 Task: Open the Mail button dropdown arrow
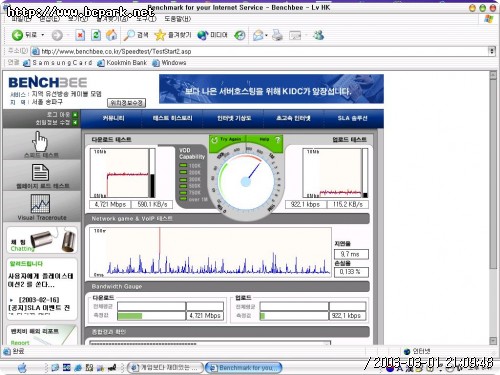pyautogui.click(x=266, y=35)
